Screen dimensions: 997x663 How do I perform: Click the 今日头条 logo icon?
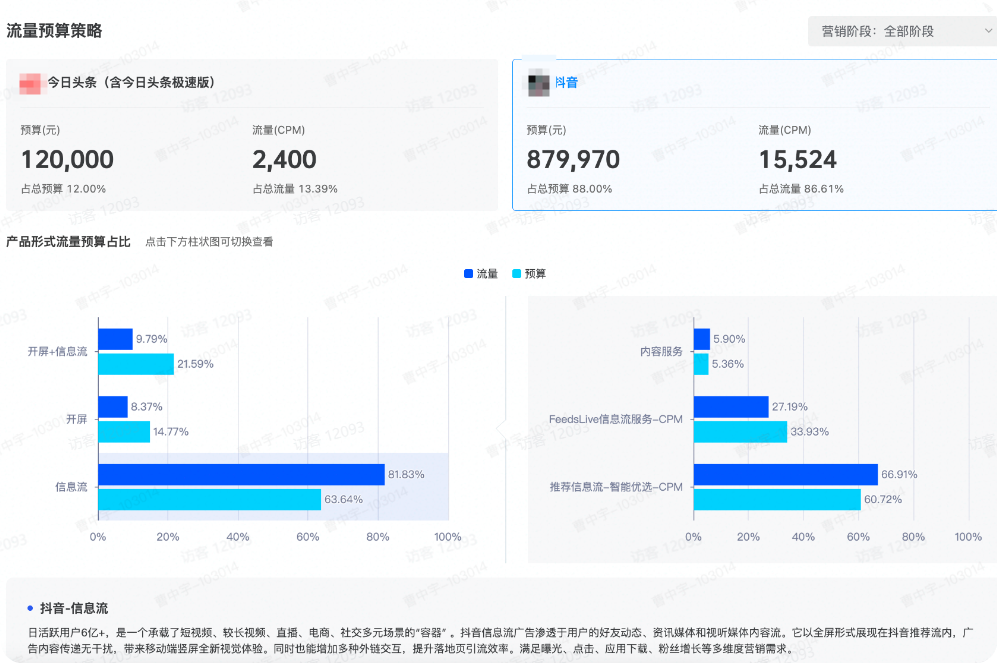click(x=30, y=83)
